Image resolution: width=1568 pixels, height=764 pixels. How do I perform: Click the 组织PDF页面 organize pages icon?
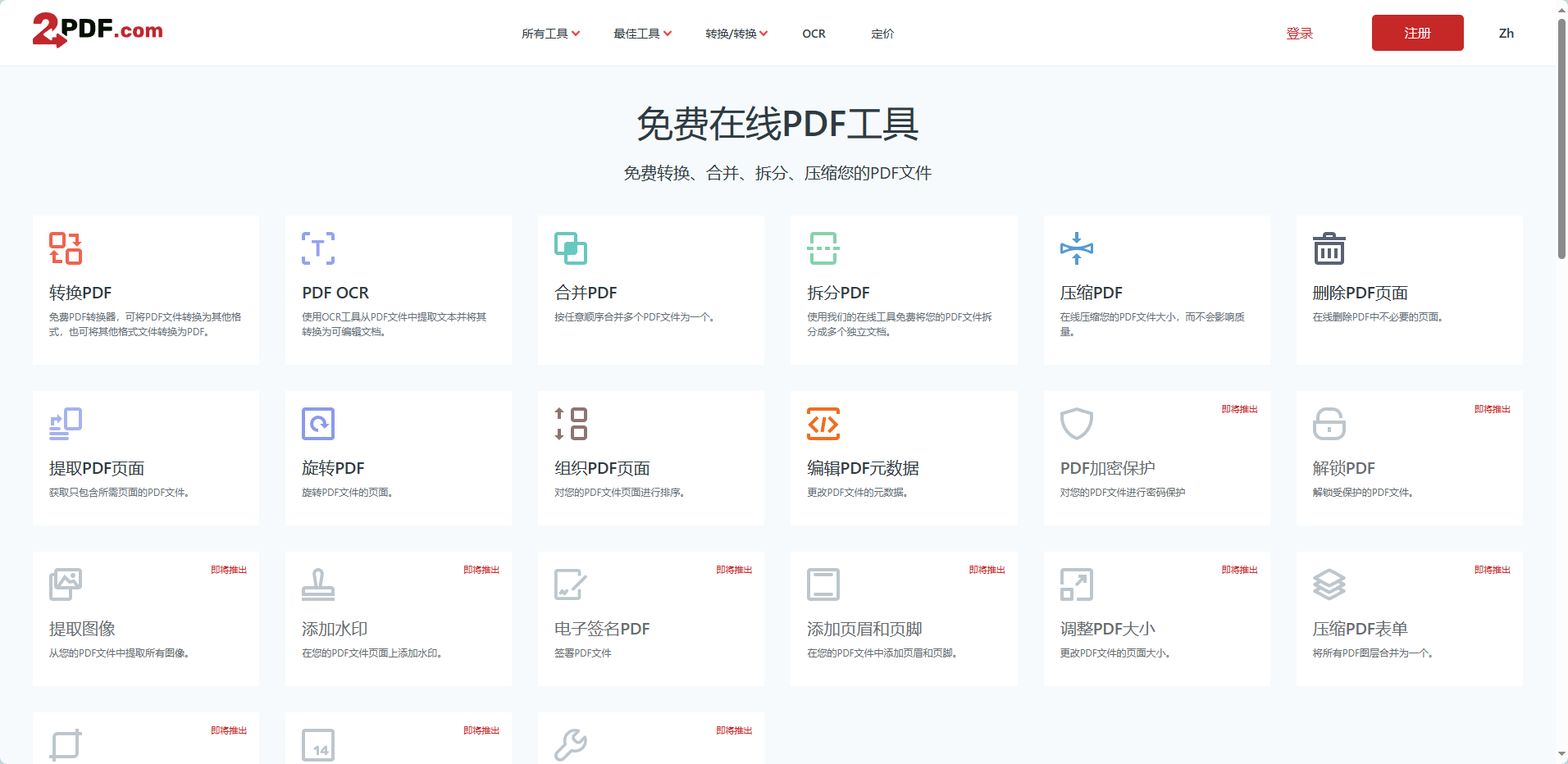[570, 423]
